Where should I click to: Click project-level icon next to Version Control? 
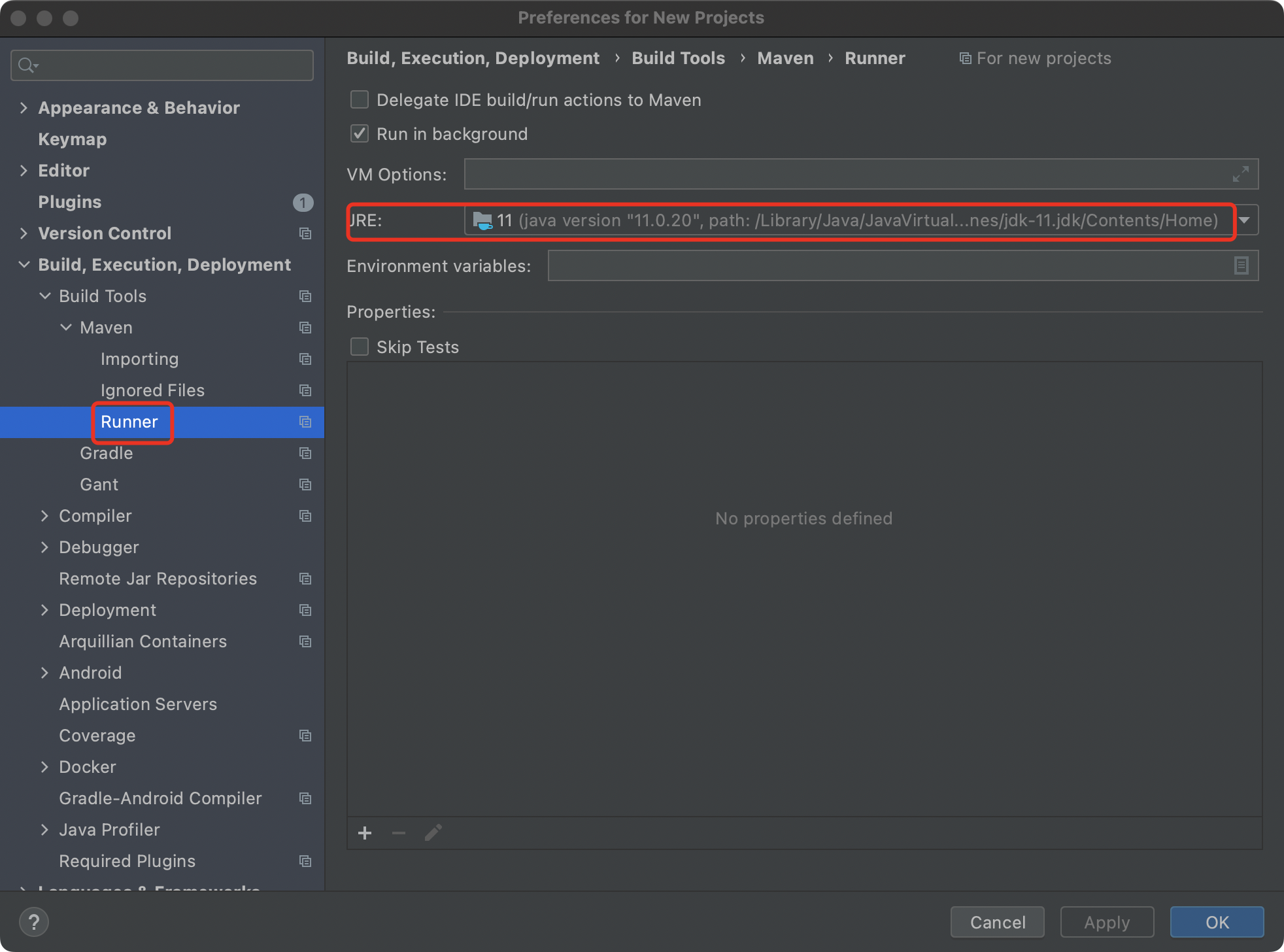[x=305, y=233]
